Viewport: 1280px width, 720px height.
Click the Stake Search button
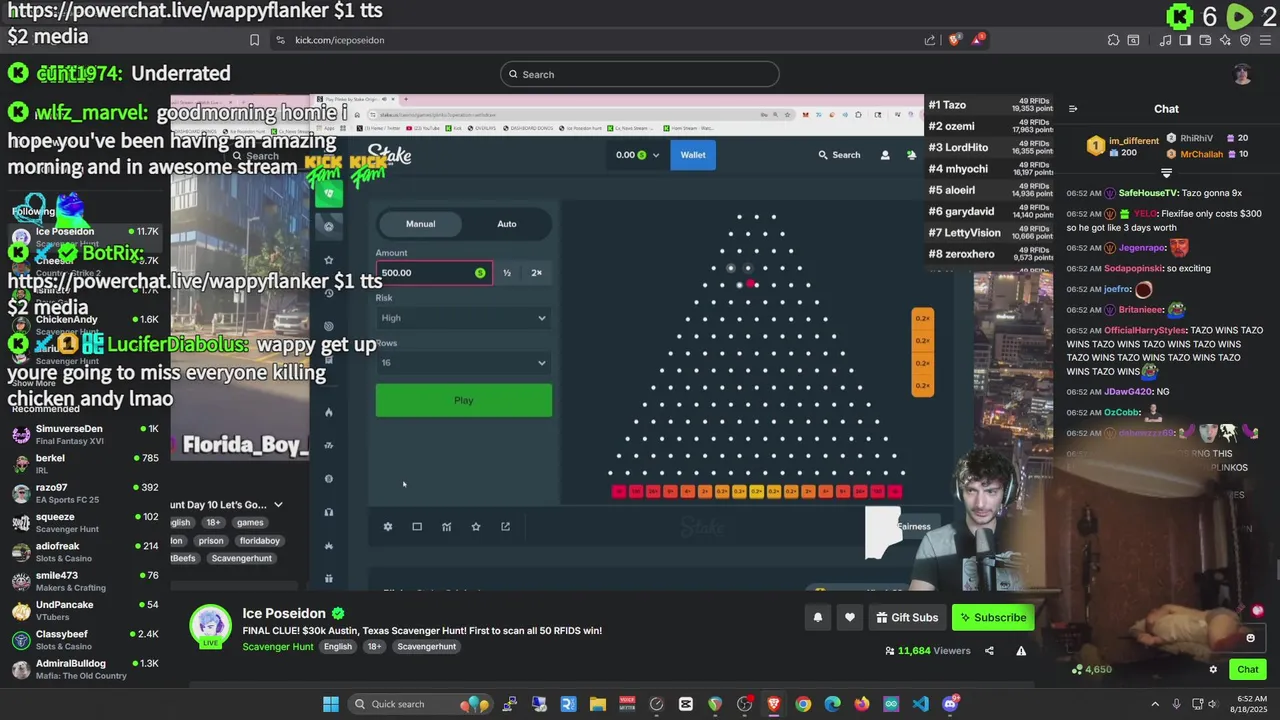pos(839,155)
